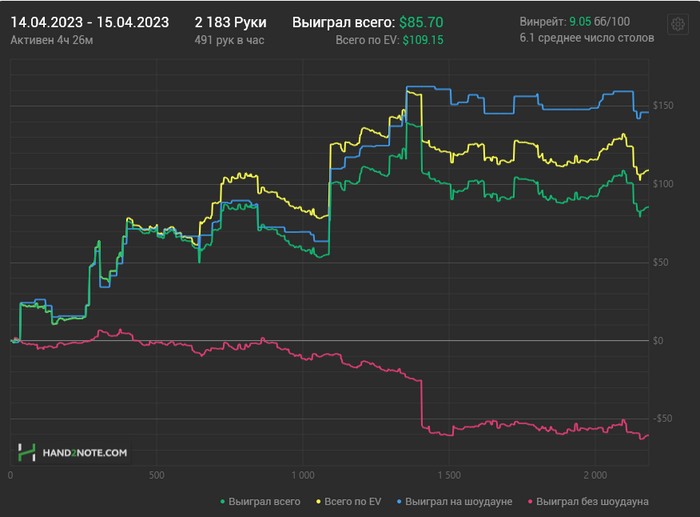Click the EV total value '$109.15'
Viewport: 700px width, 517px height.
(x=423, y=40)
